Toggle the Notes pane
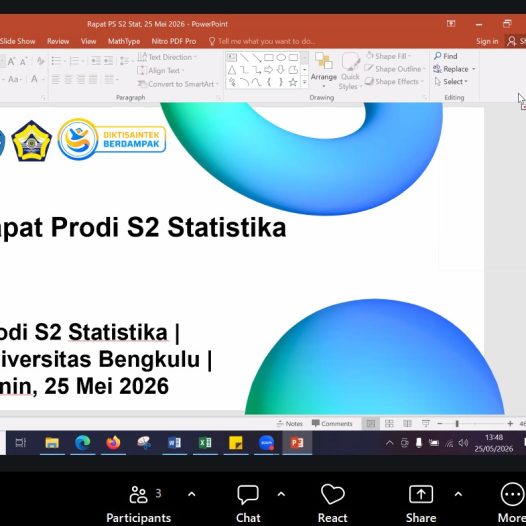This screenshot has height=526, width=526. click(290, 424)
